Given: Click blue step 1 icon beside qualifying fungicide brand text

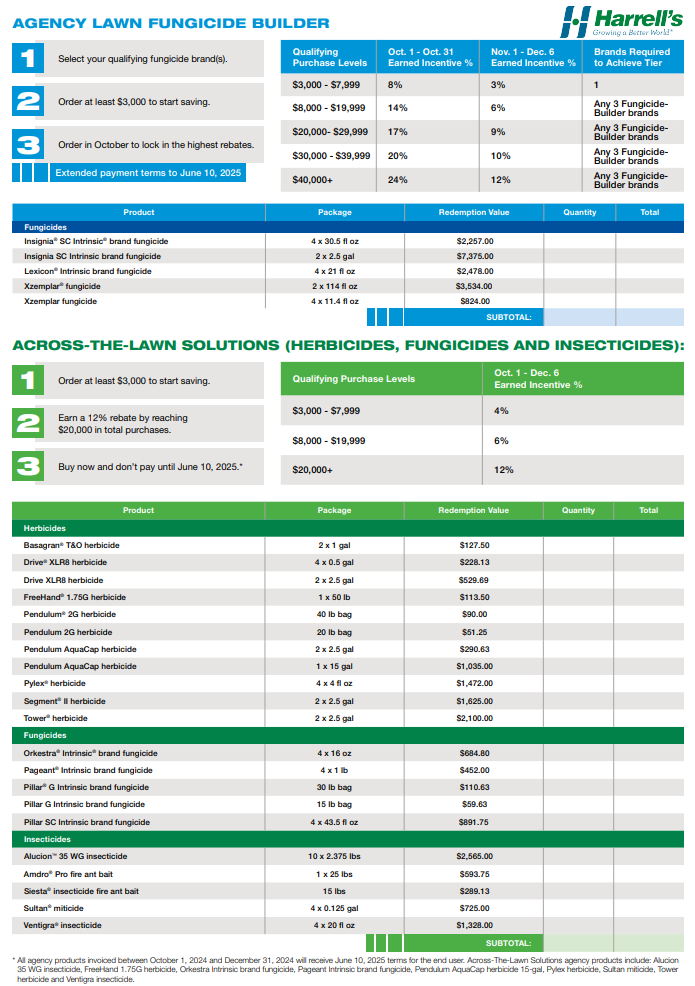Looking at the screenshot, I should pyautogui.click(x=28, y=58).
